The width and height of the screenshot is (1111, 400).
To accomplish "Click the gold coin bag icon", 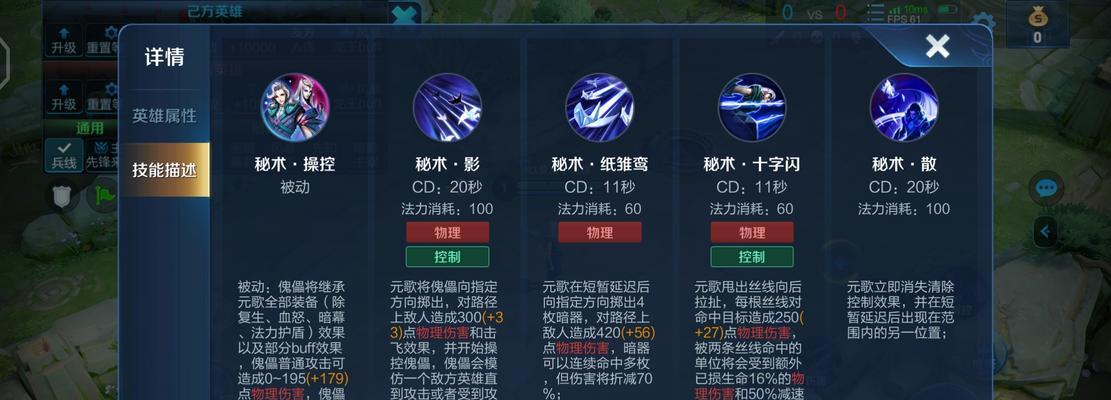I will [1037, 14].
